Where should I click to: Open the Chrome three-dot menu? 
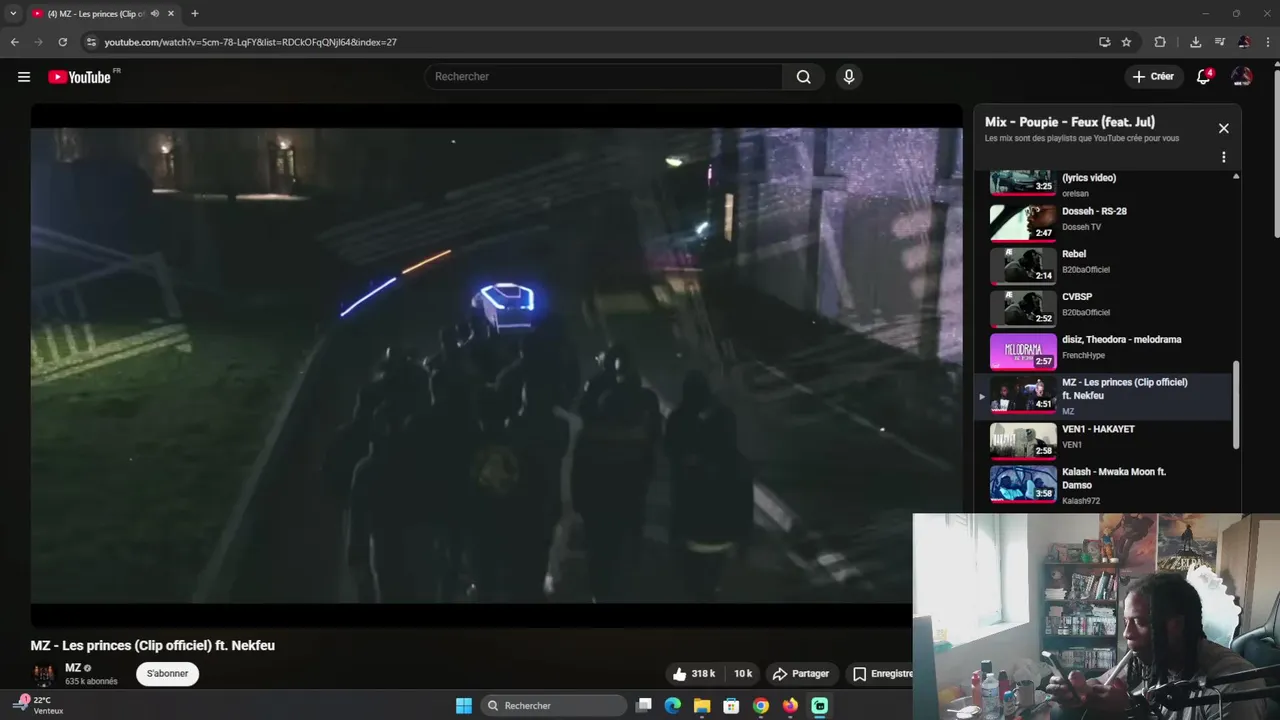point(1268,42)
